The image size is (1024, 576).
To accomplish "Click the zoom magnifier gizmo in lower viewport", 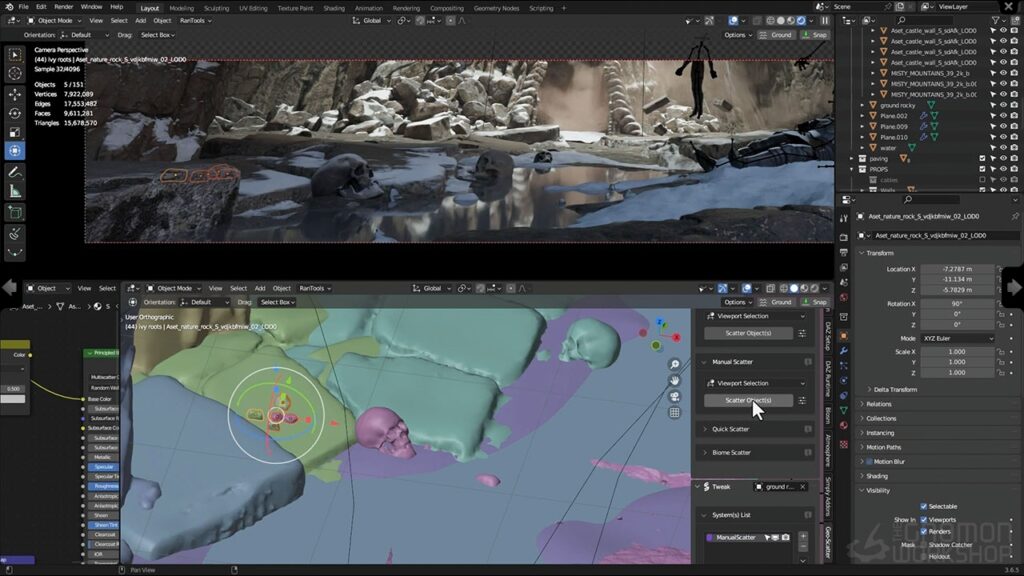I will coord(675,364).
